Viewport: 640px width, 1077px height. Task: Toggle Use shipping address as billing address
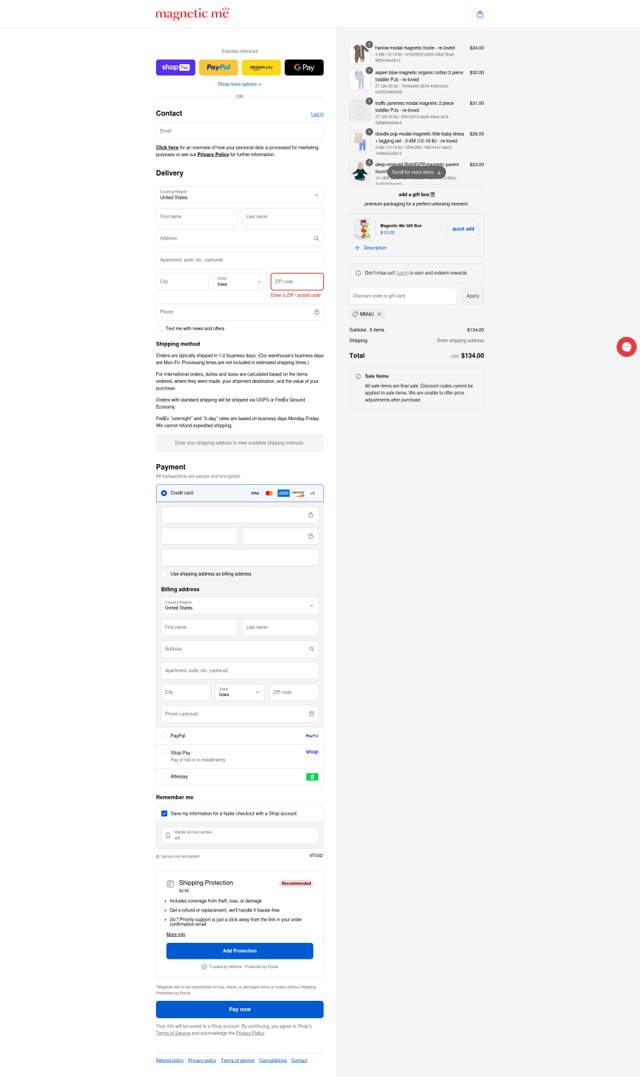(165, 574)
